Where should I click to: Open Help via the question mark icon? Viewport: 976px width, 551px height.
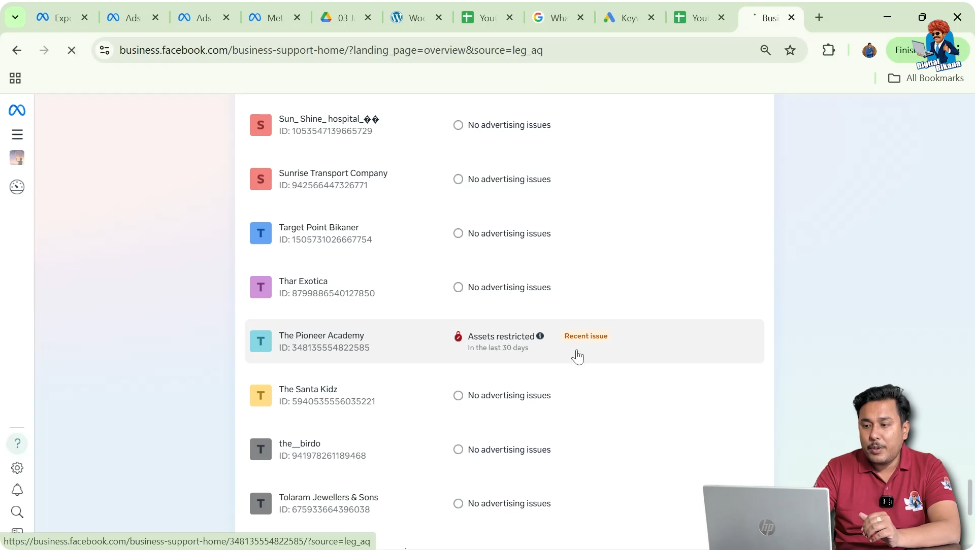(17, 443)
